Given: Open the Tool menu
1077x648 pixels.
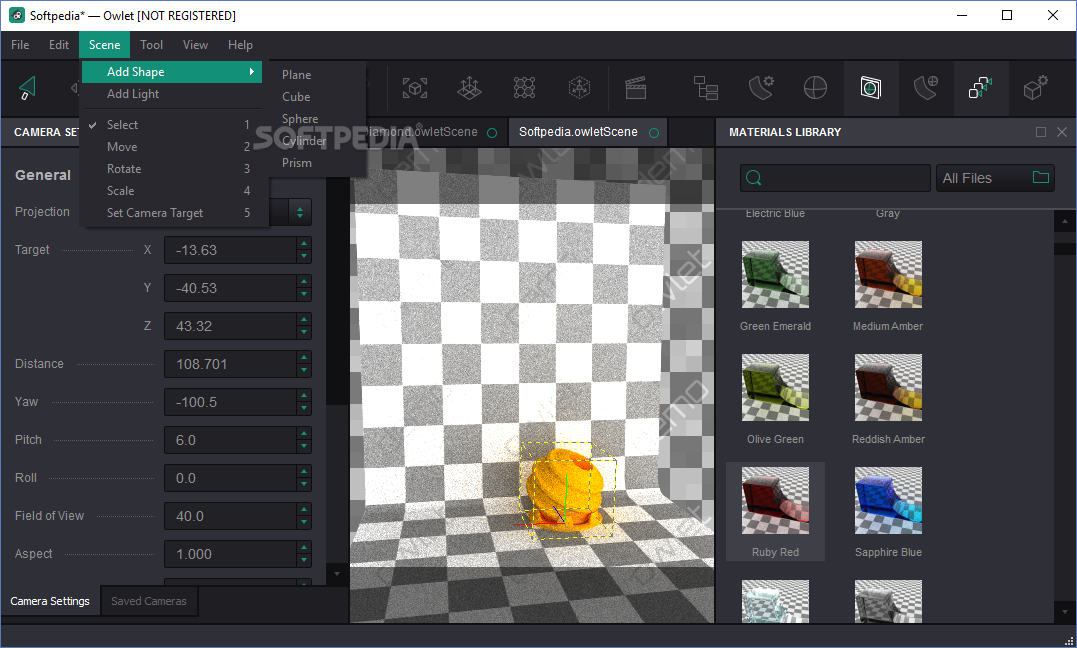Looking at the screenshot, I should pos(151,45).
